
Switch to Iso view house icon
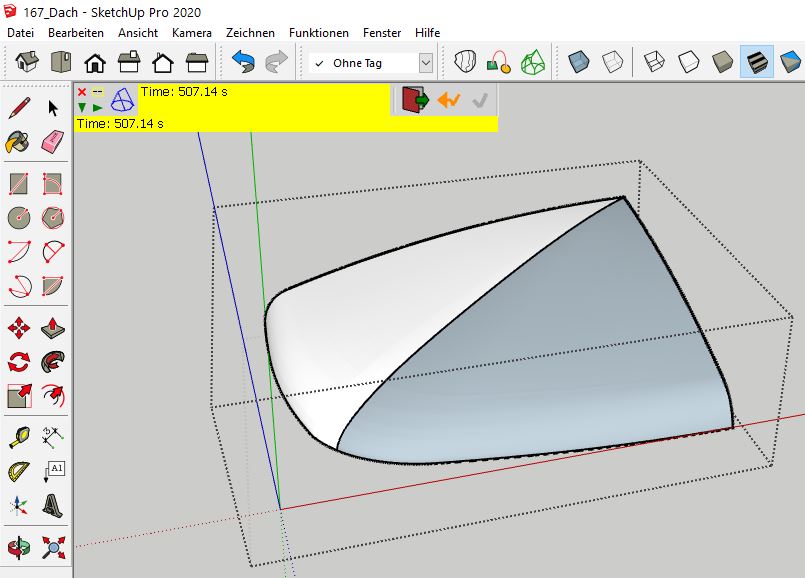[27, 63]
